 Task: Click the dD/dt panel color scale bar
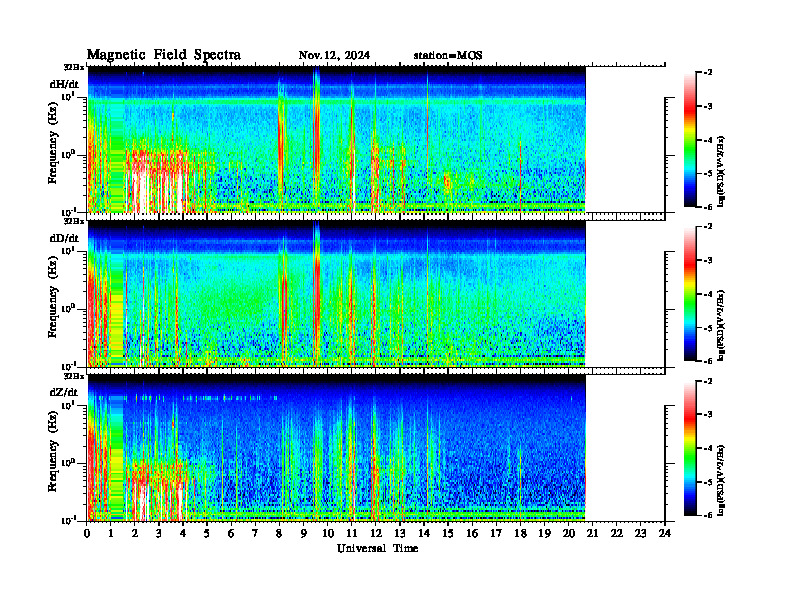[x=690, y=294]
